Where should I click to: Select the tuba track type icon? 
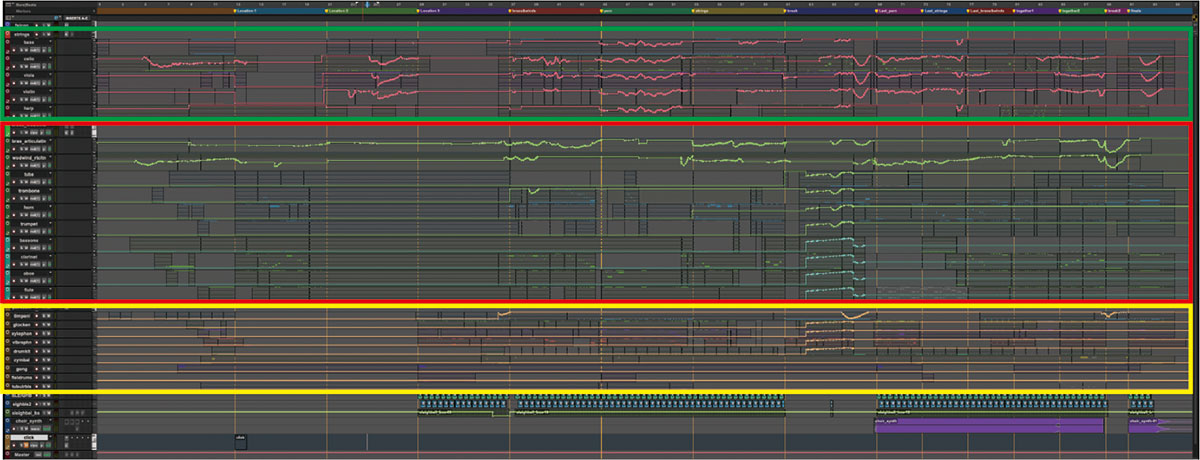click(x=8, y=174)
